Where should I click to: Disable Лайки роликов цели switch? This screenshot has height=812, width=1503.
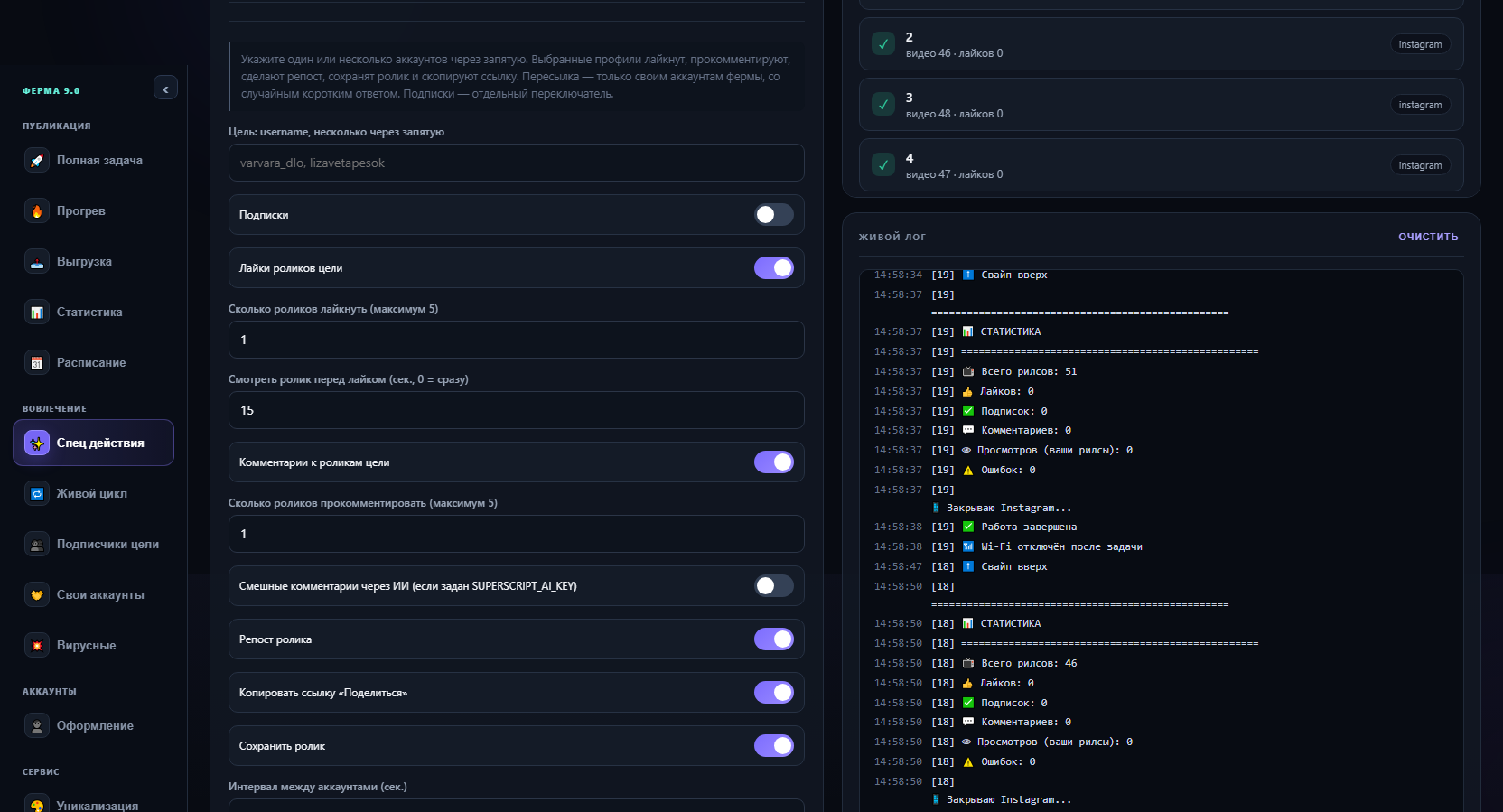pyautogui.click(x=774, y=268)
